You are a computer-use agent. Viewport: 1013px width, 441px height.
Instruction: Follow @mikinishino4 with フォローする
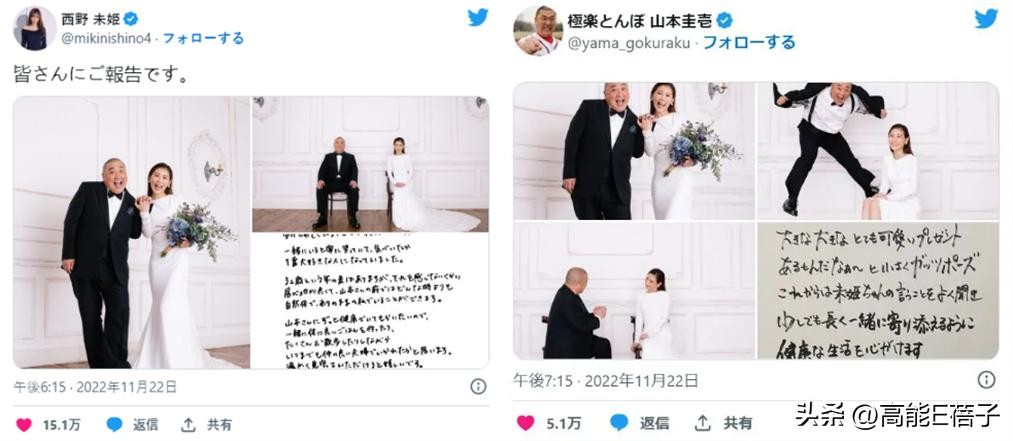(203, 38)
